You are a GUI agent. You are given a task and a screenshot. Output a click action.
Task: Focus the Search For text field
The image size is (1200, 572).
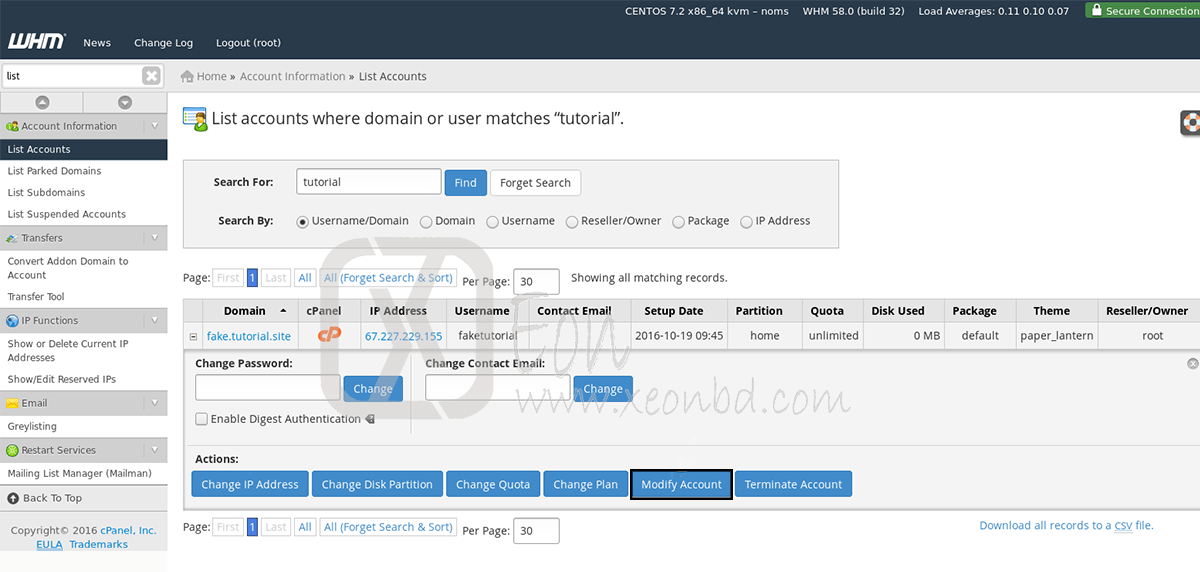coord(369,182)
